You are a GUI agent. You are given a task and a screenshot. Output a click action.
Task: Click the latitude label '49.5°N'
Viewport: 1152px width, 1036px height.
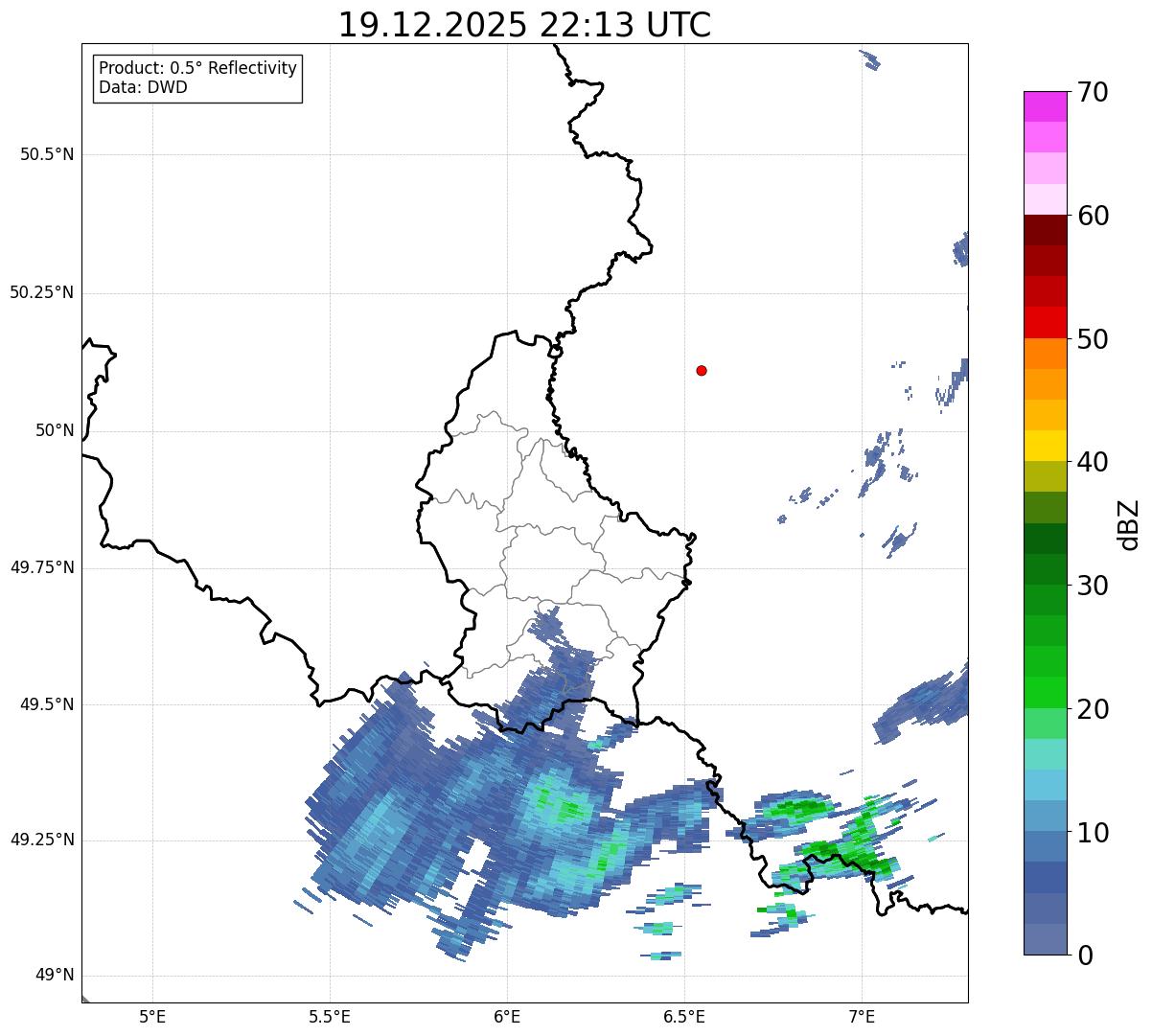47,704
